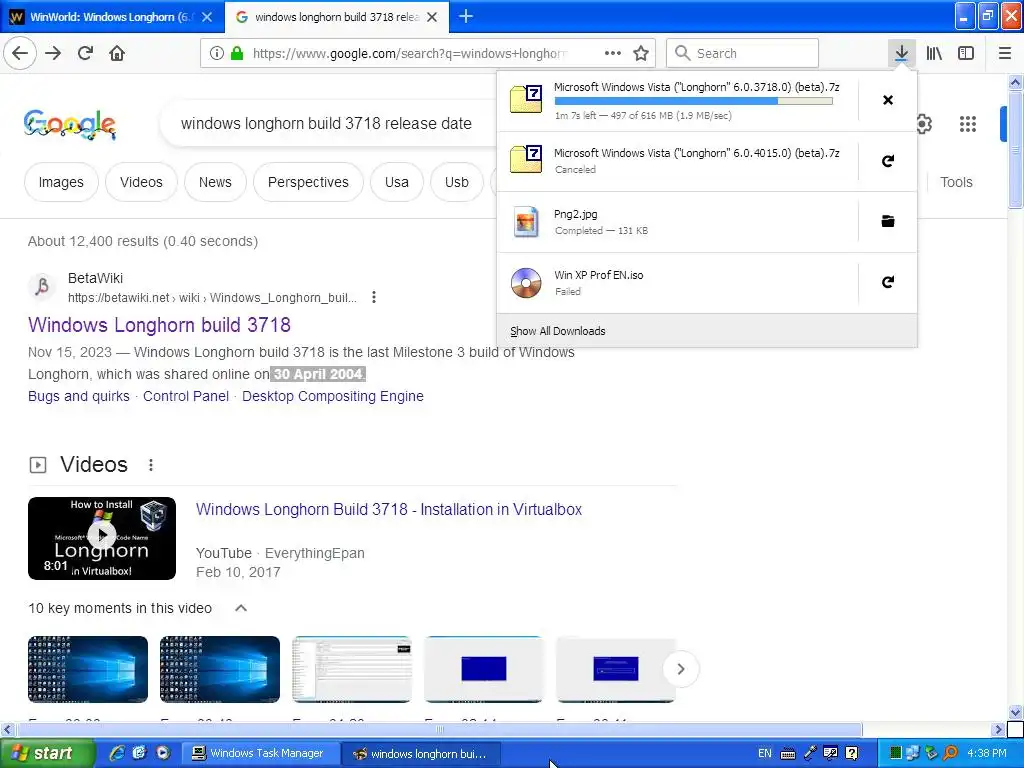The image size is (1024, 768).
Task: Open Windows Longhorn build 3718 result
Action: point(159,325)
